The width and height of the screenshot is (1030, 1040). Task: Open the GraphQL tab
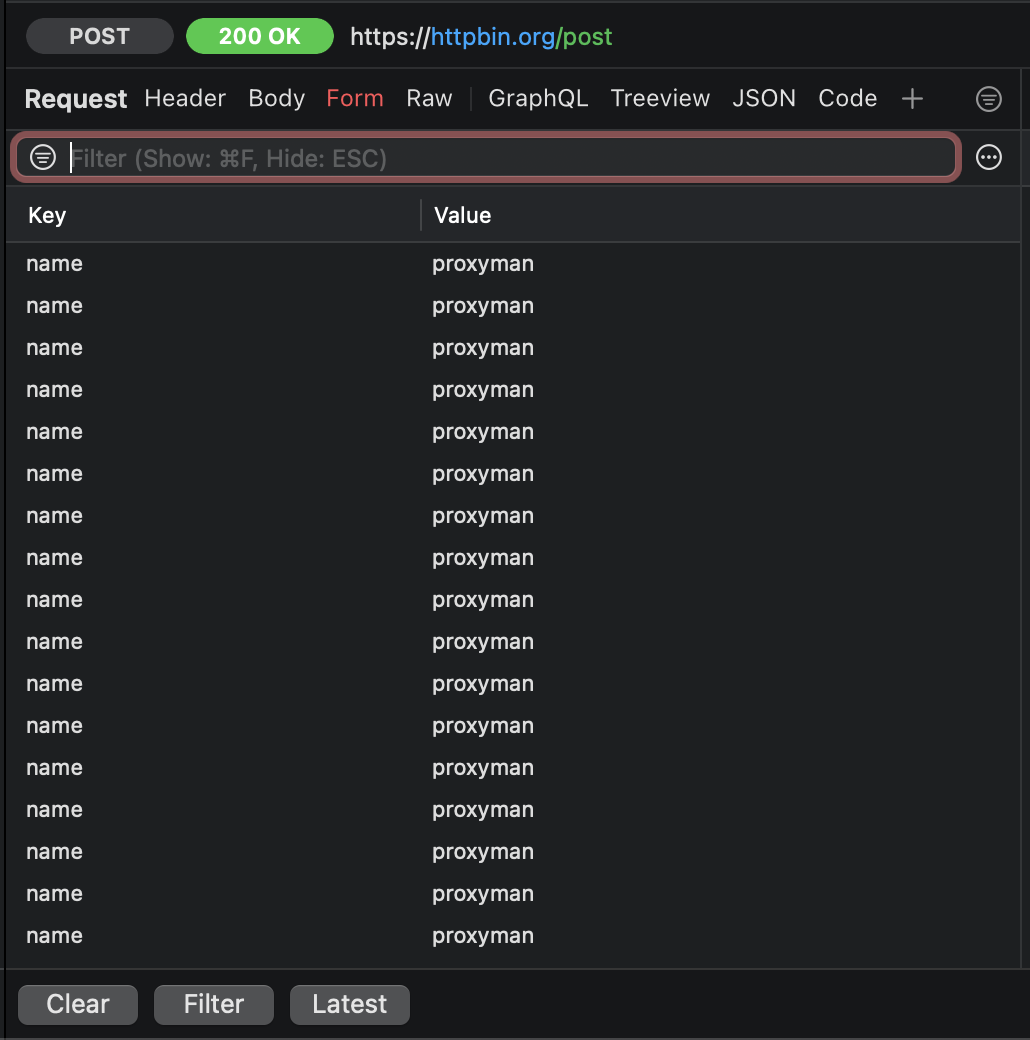click(x=538, y=98)
